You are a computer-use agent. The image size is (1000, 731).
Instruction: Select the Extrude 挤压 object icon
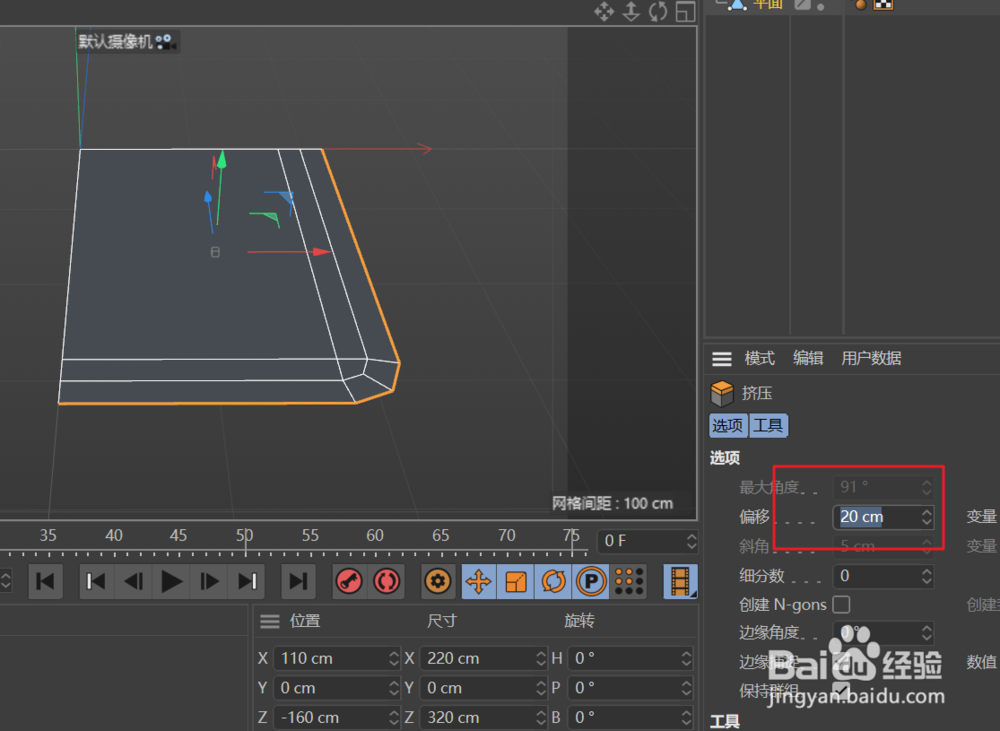(x=722, y=392)
